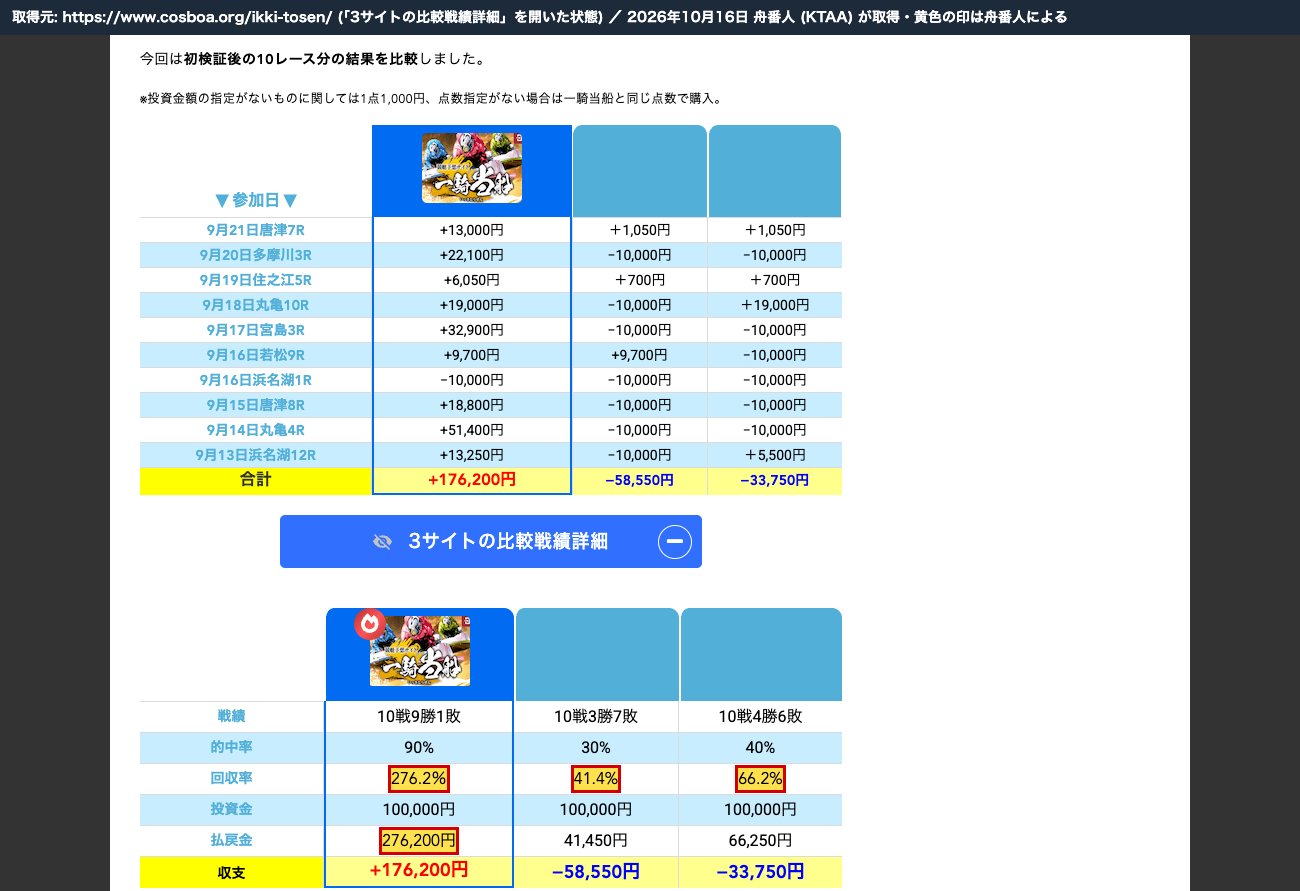Viewport: 1300px width, 891px height.
Task: Click the 回収率 row label
Action: (232, 778)
